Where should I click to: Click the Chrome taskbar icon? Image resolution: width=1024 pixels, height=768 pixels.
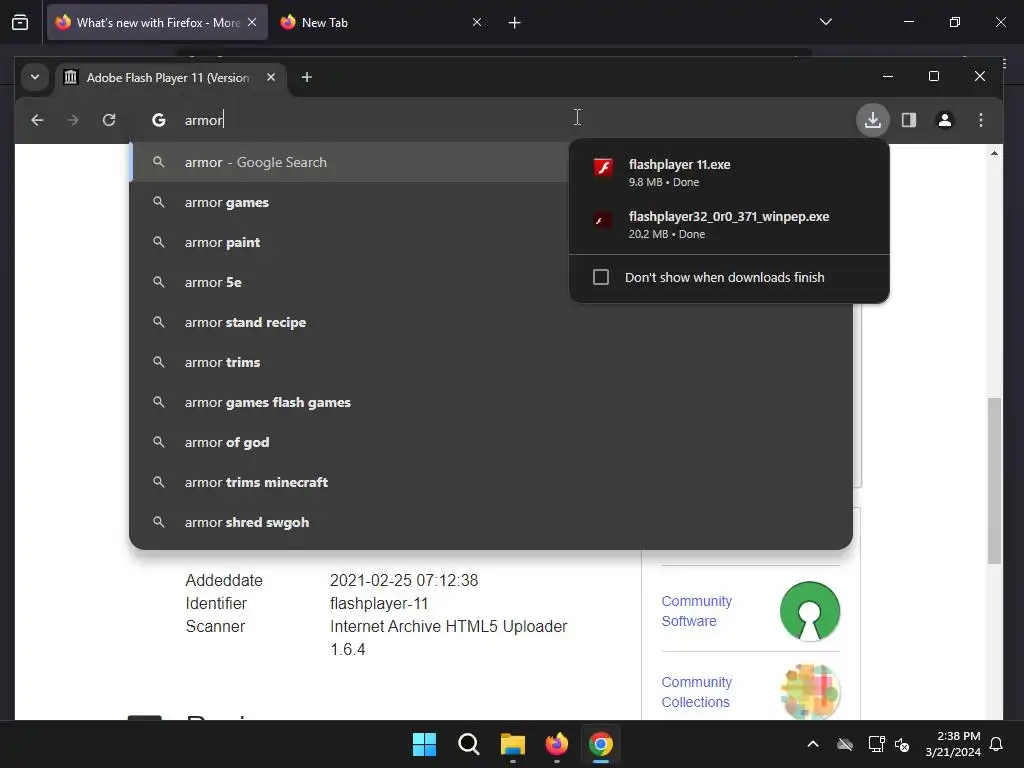pos(601,744)
